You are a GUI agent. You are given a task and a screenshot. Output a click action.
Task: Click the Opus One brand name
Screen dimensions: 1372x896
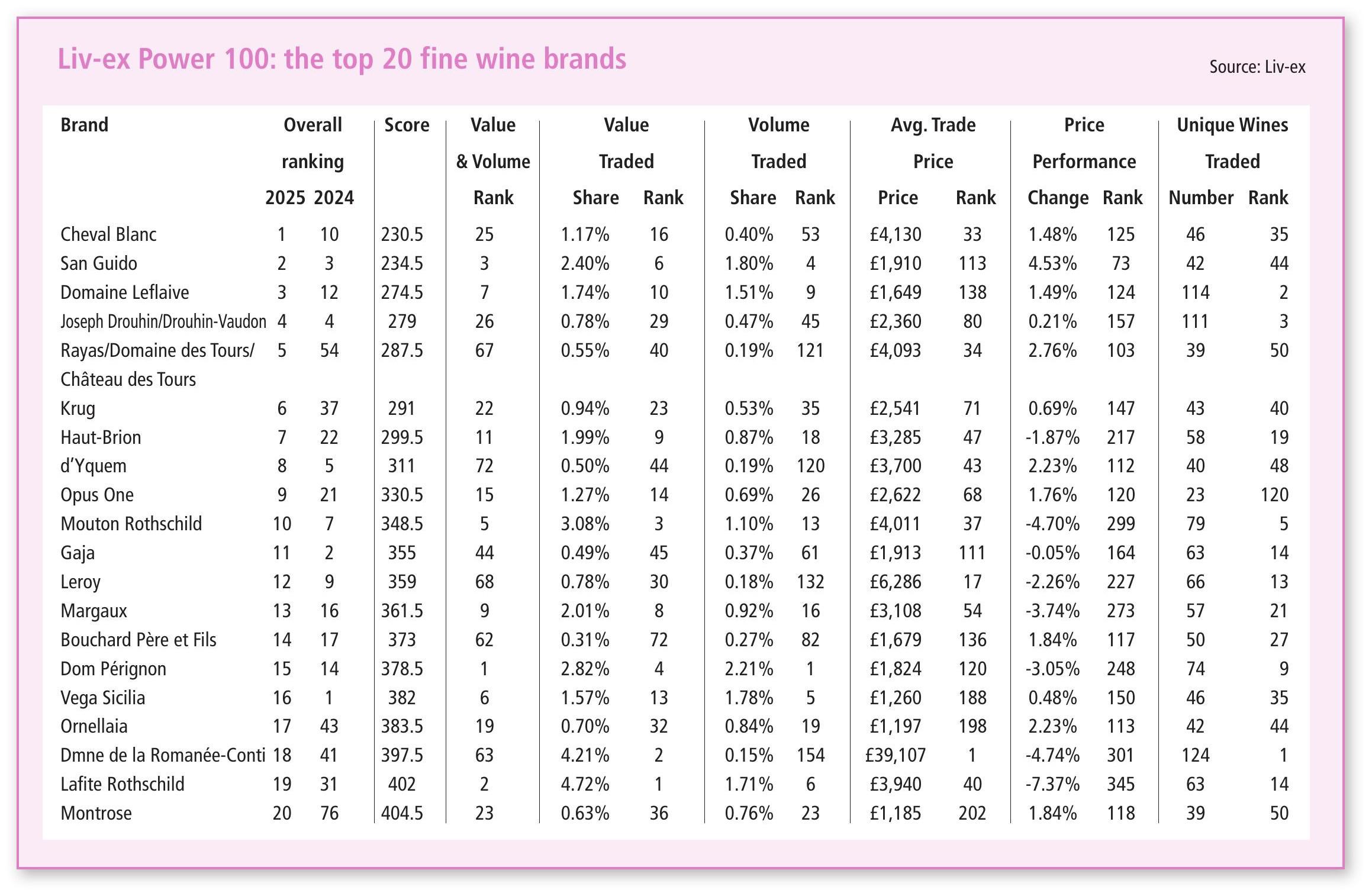pos(97,495)
